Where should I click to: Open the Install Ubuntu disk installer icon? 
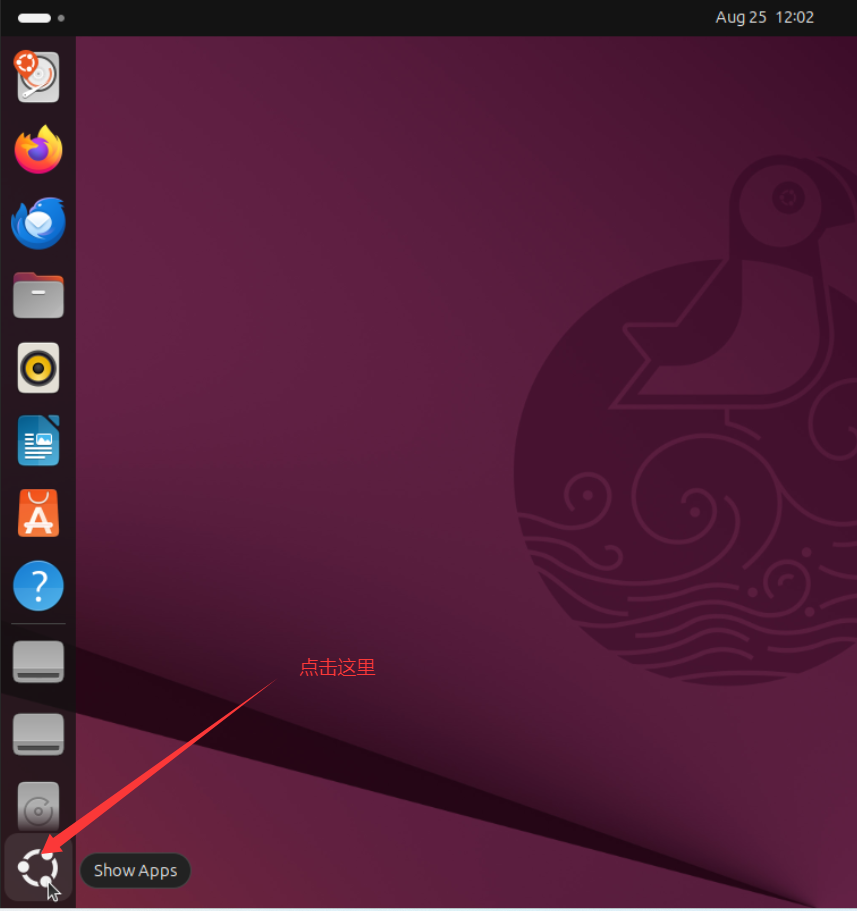pyautogui.click(x=38, y=77)
